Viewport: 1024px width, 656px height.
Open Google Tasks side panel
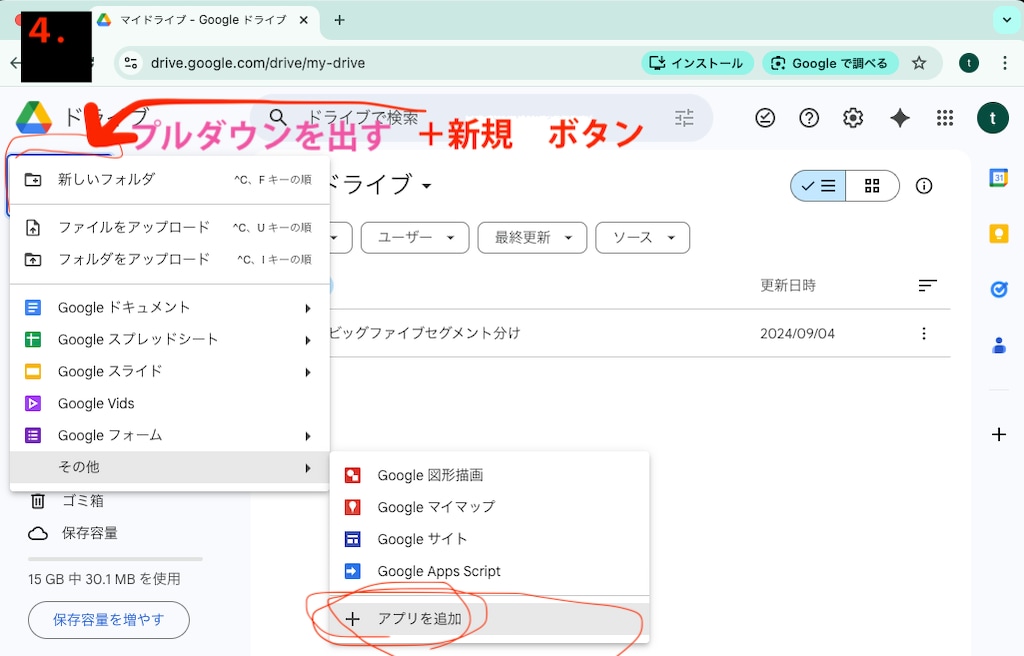[x=998, y=289]
